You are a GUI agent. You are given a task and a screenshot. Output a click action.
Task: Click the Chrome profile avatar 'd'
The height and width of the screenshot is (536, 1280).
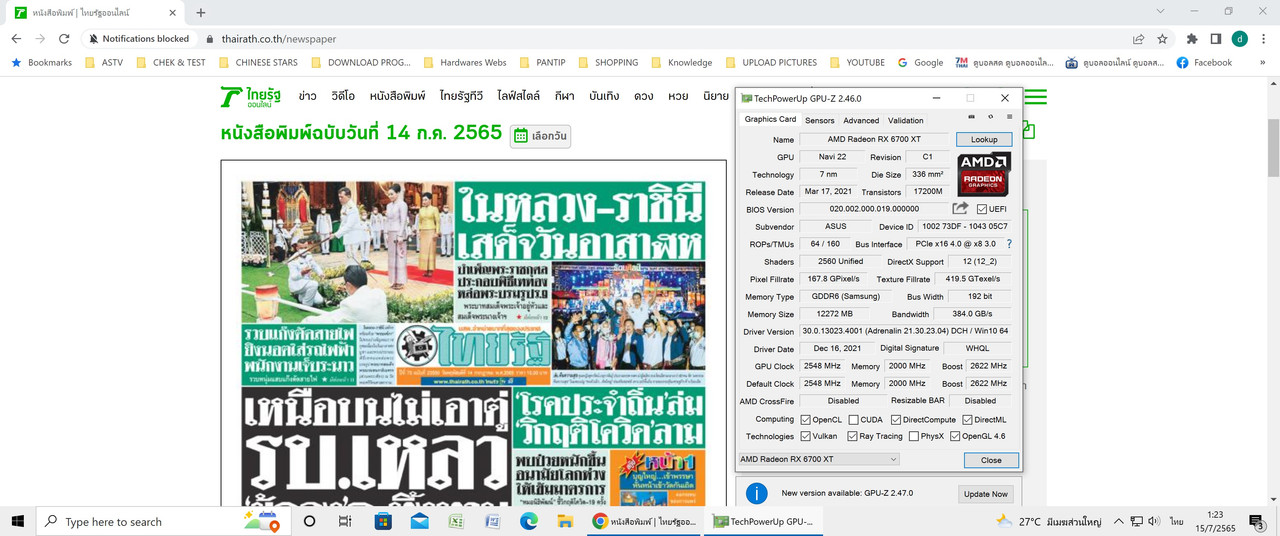point(1240,39)
